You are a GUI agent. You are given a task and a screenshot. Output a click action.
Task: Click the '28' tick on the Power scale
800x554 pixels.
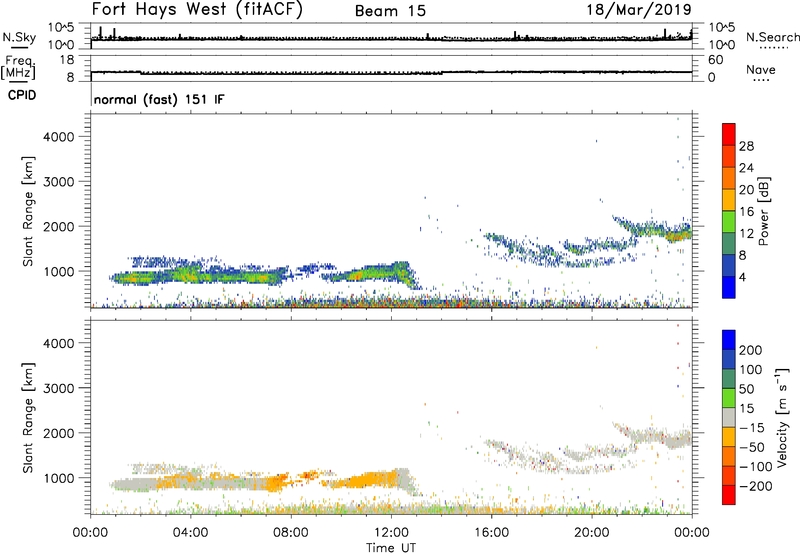click(x=746, y=146)
